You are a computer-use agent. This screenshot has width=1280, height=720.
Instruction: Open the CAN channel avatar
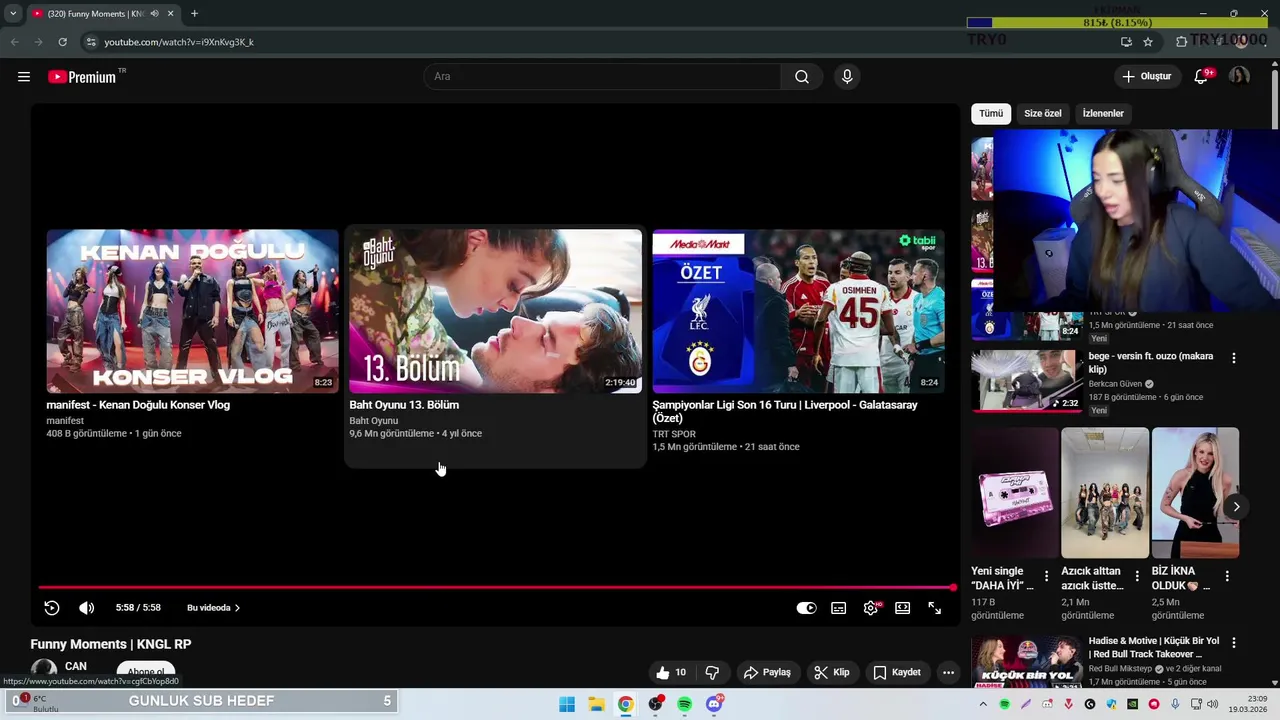(44, 672)
